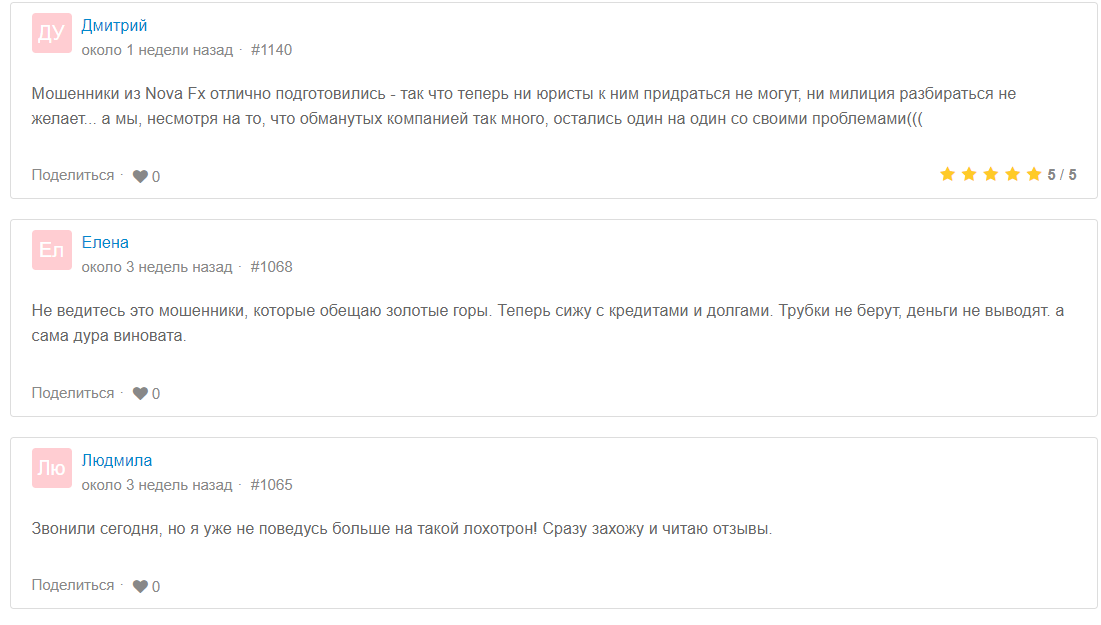This screenshot has width=1101, height=625.
Task: Click the 5 / 5 rating score text
Action: [1062, 175]
